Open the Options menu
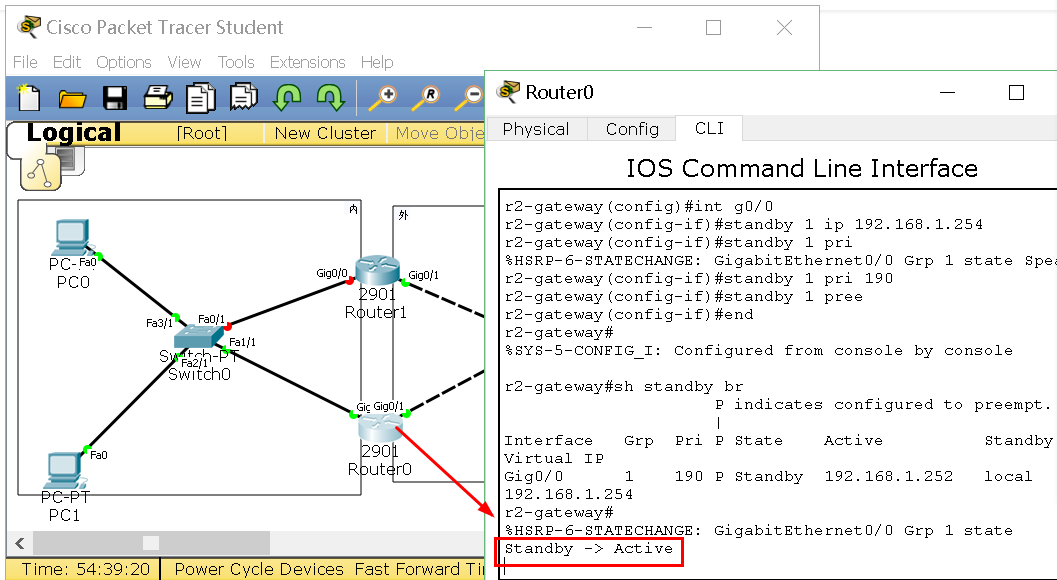1057x580 pixels. coord(123,62)
